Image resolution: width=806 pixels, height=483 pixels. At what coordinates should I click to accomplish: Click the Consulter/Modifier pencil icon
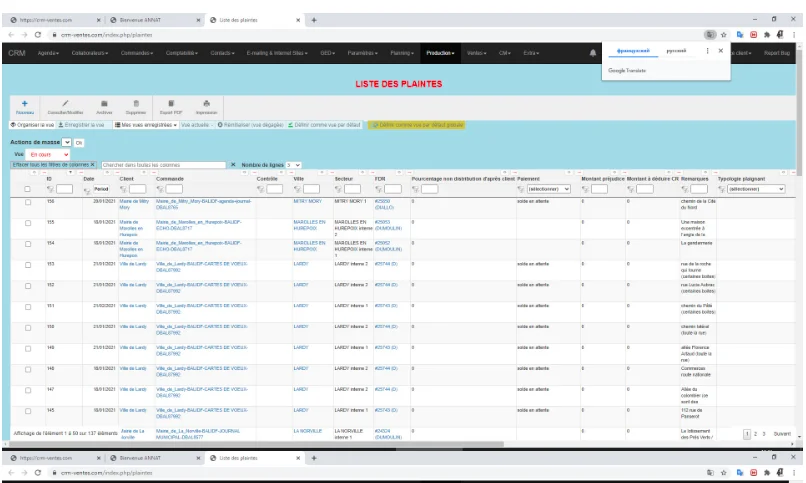pyautogui.click(x=65, y=103)
